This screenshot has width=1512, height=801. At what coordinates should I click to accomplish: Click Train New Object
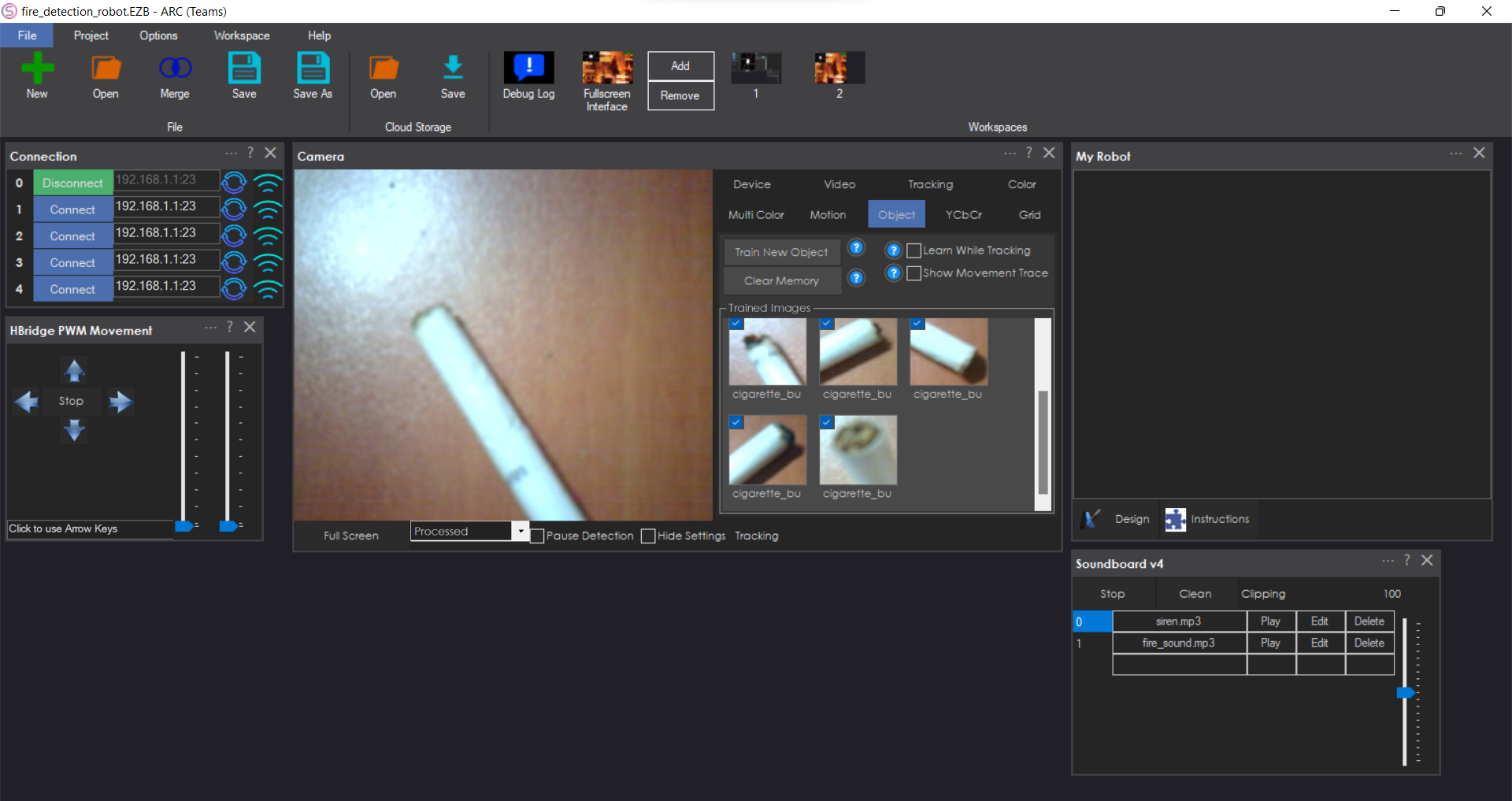tap(780, 252)
